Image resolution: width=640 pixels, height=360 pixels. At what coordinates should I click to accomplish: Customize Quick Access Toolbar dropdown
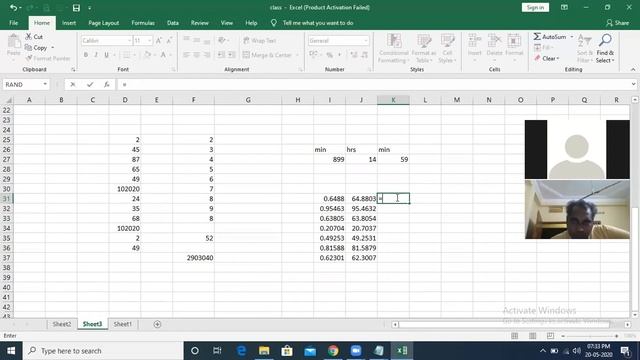tap(89, 8)
